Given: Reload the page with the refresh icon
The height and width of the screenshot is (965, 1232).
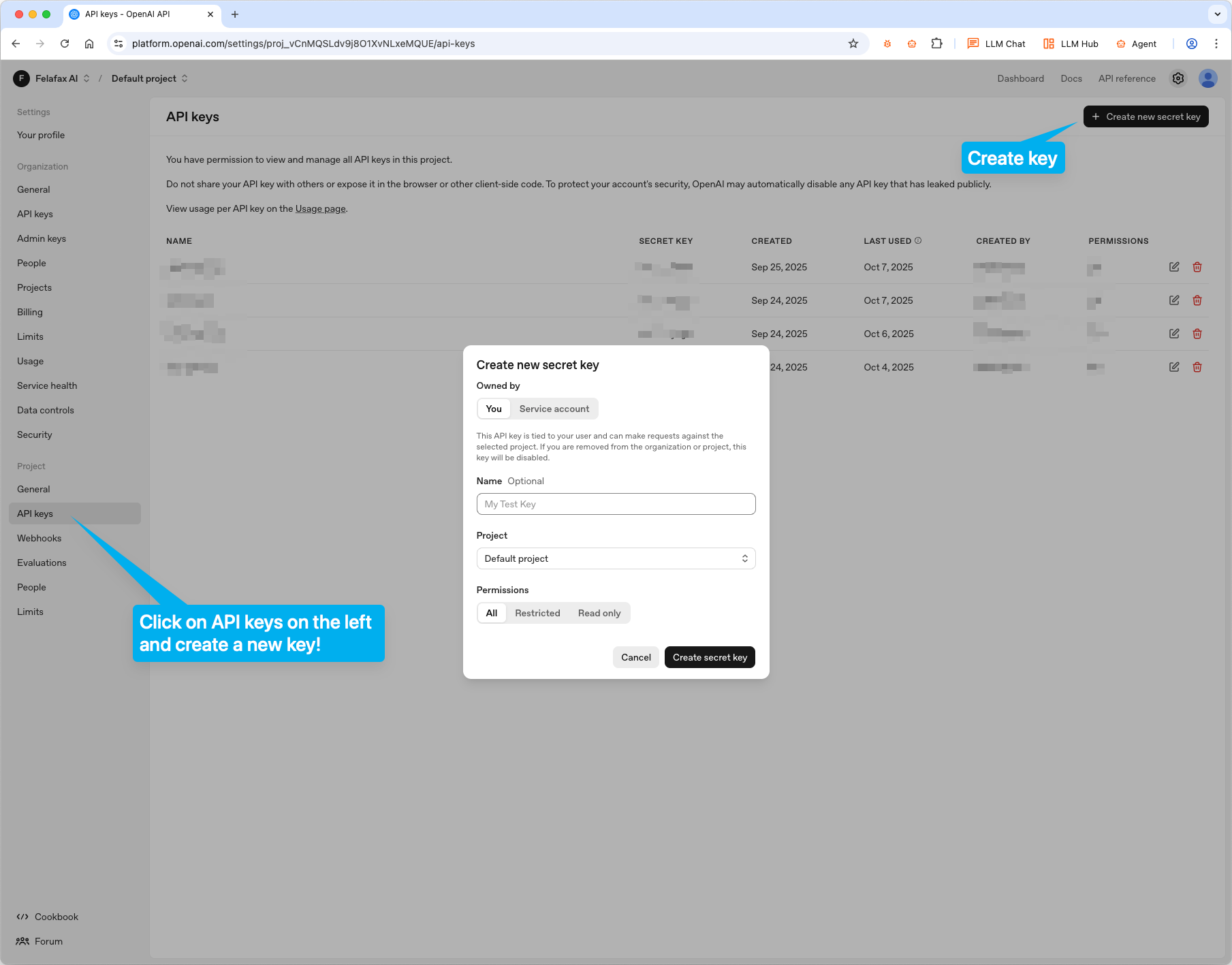Looking at the screenshot, I should point(65,44).
